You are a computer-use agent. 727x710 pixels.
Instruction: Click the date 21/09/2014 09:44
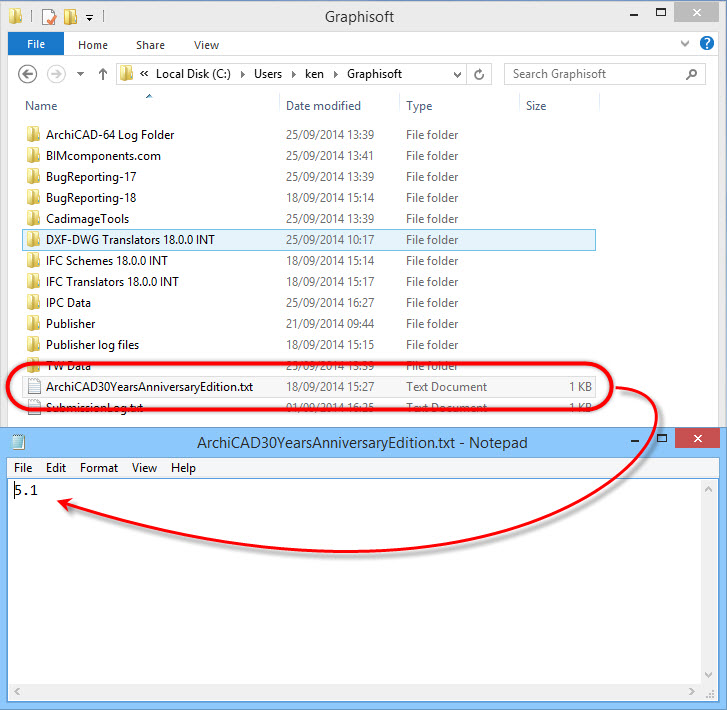[330, 324]
